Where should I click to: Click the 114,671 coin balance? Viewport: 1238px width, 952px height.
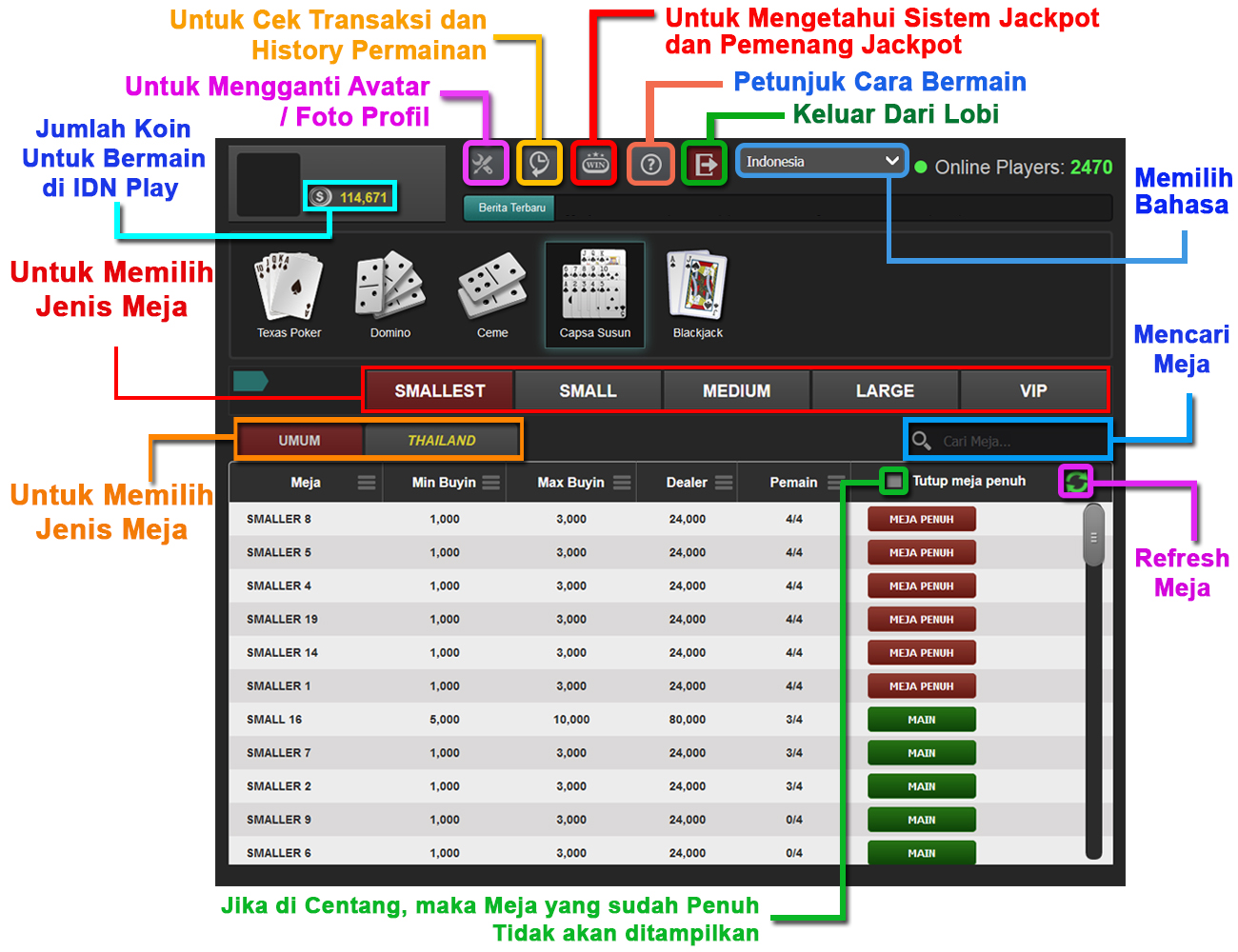tap(364, 198)
